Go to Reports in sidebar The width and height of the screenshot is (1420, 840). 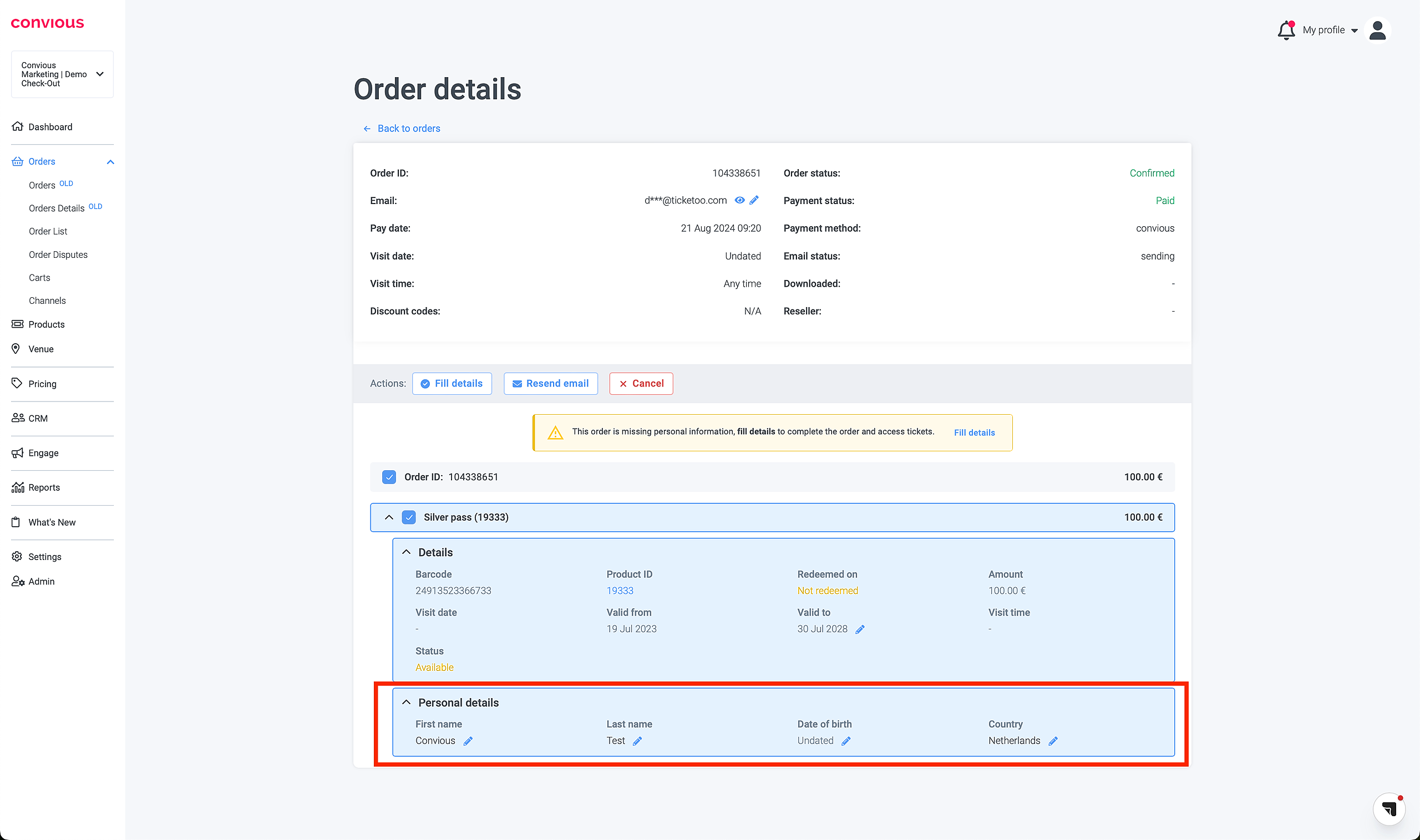pyautogui.click(x=44, y=487)
